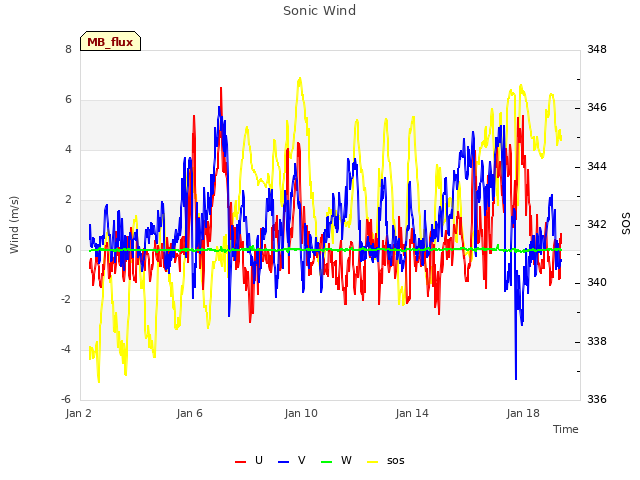Image resolution: width=640 pixels, height=480 pixels.
Task: Click the Time axis label
Action: (x=566, y=429)
